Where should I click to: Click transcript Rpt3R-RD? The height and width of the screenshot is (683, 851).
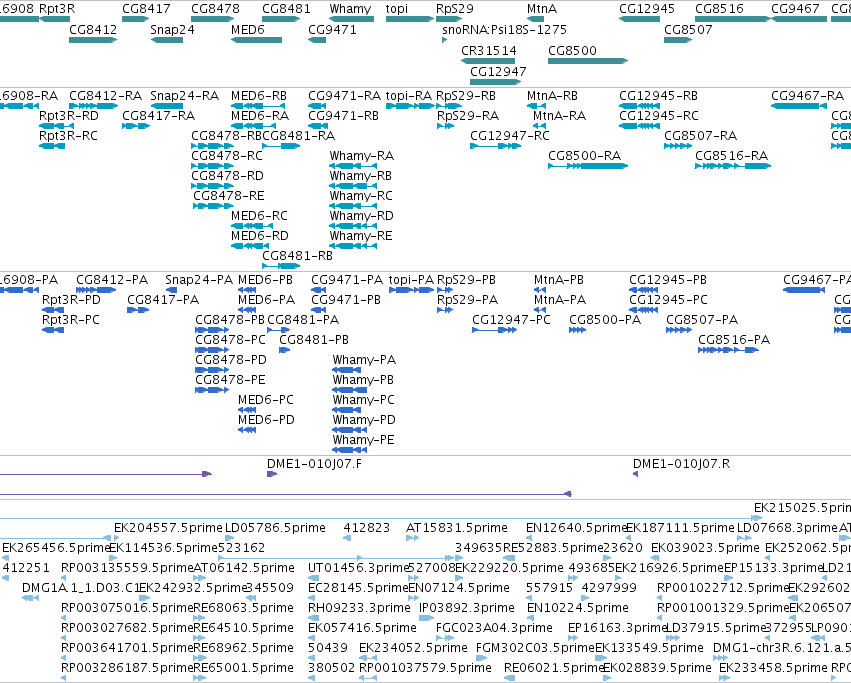click(x=68, y=116)
